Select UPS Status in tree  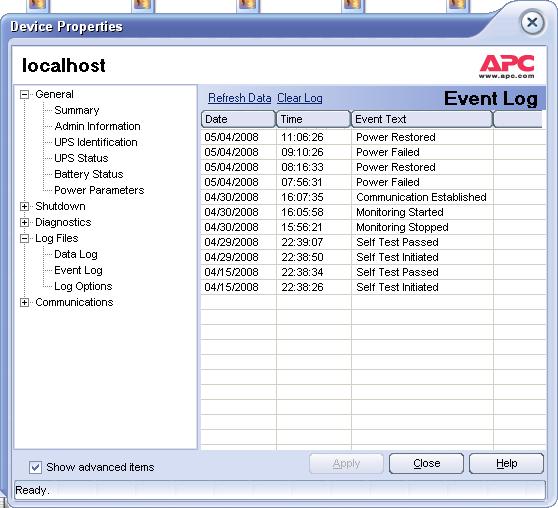[81, 158]
